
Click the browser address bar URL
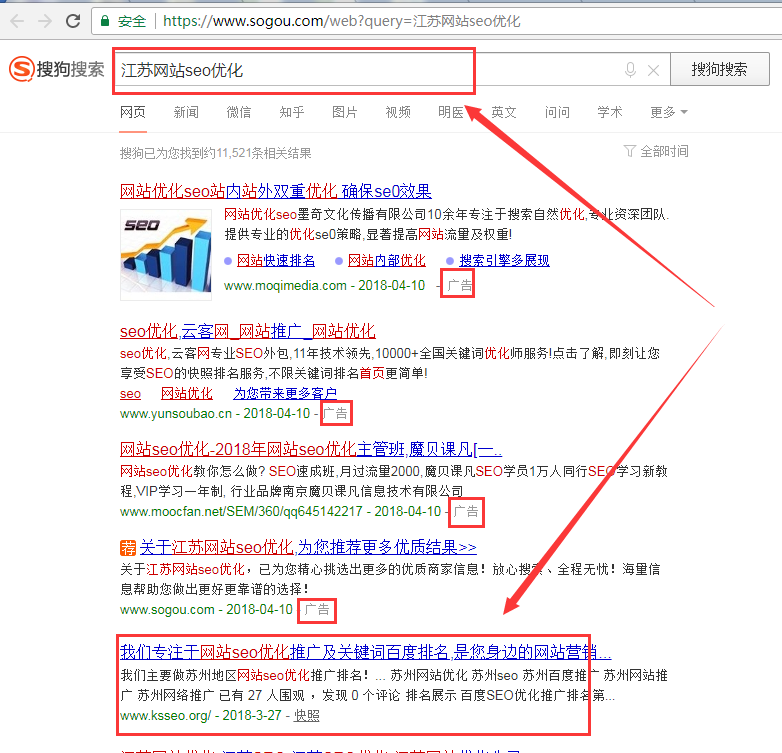click(x=340, y=21)
